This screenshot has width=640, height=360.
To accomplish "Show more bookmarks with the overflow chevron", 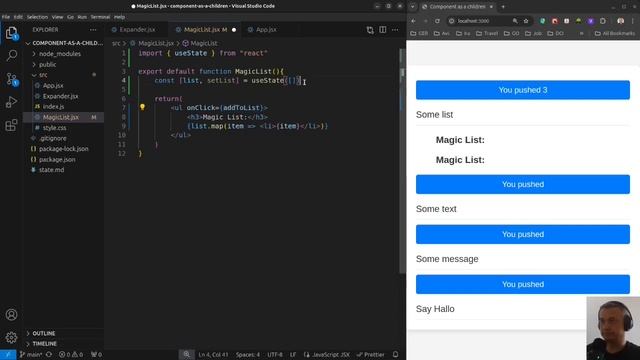I will click(581, 33).
